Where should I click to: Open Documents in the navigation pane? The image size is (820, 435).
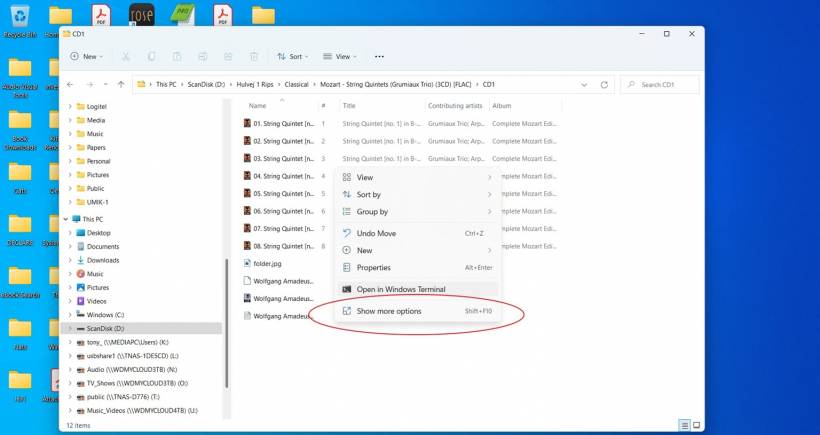[x=103, y=246]
